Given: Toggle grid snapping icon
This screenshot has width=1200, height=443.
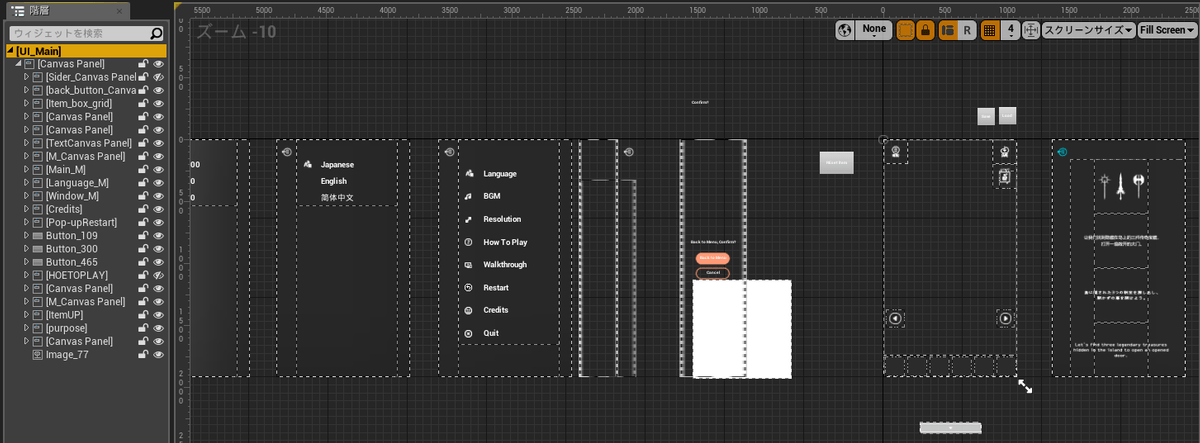Looking at the screenshot, I should pos(989,30).
